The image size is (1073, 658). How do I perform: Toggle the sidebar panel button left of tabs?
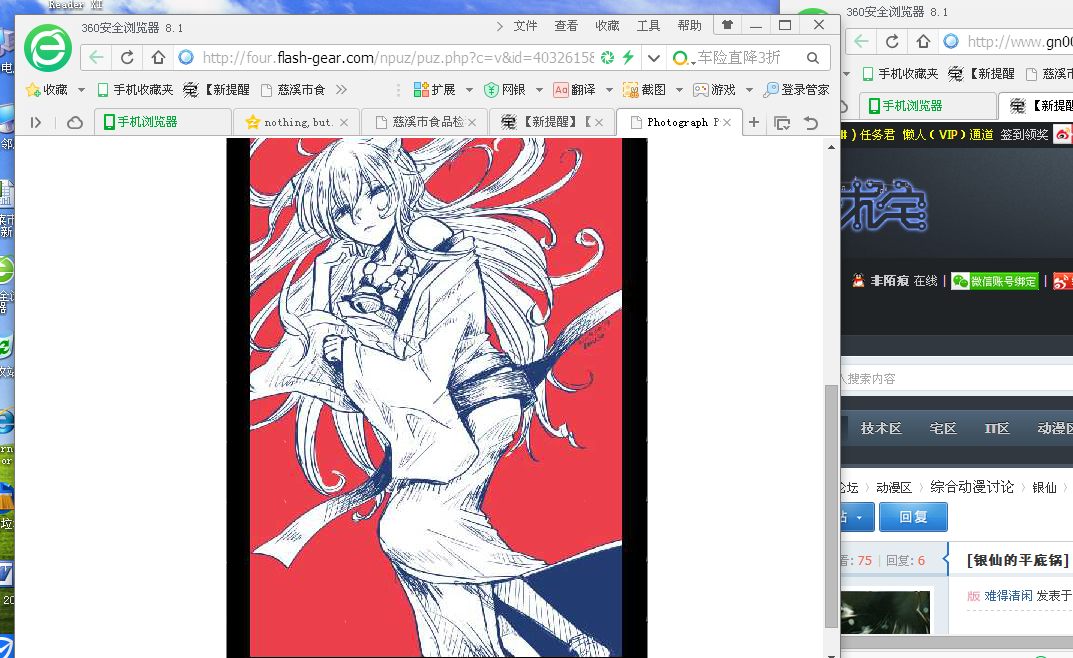pos(36,122)
